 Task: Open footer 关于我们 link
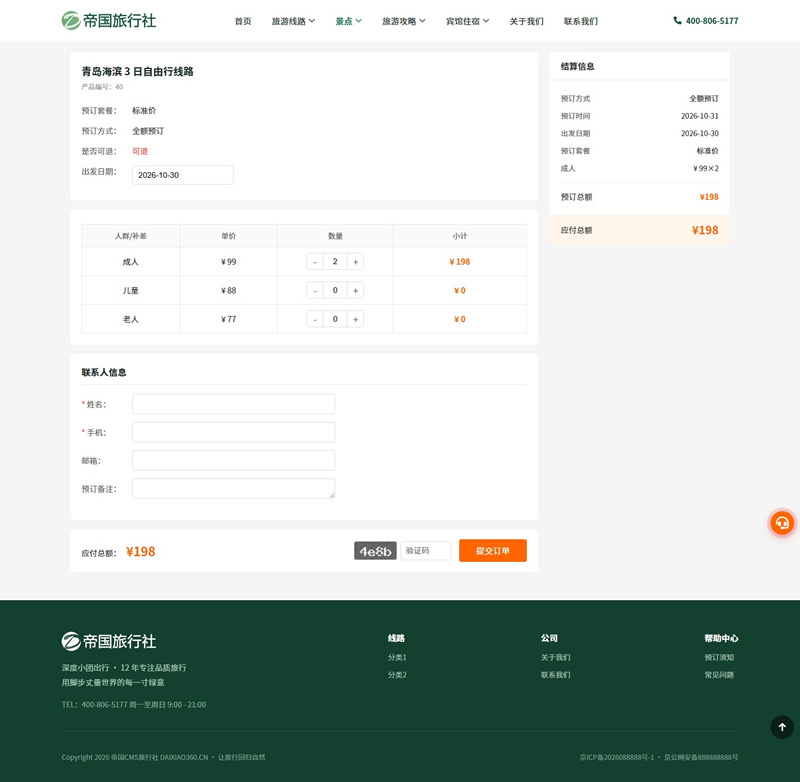point(556,657)
